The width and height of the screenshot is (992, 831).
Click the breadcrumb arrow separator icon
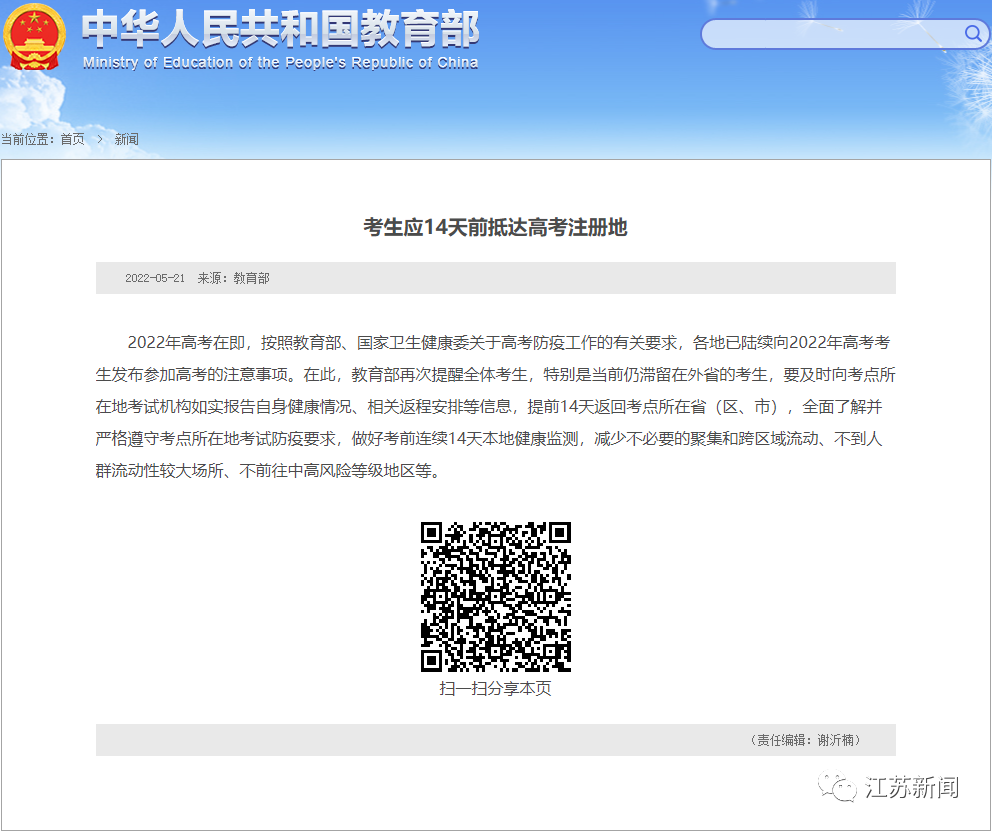pyautogui.click(x=100, y=139)
